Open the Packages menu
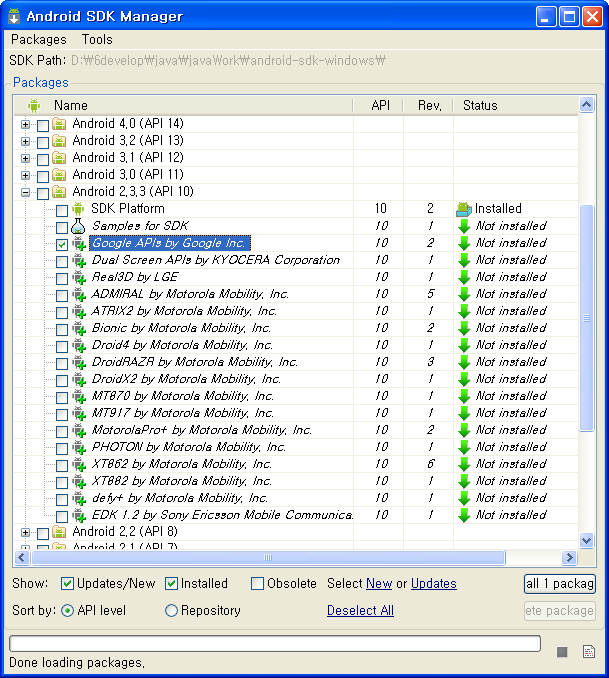 pos(39,39)
